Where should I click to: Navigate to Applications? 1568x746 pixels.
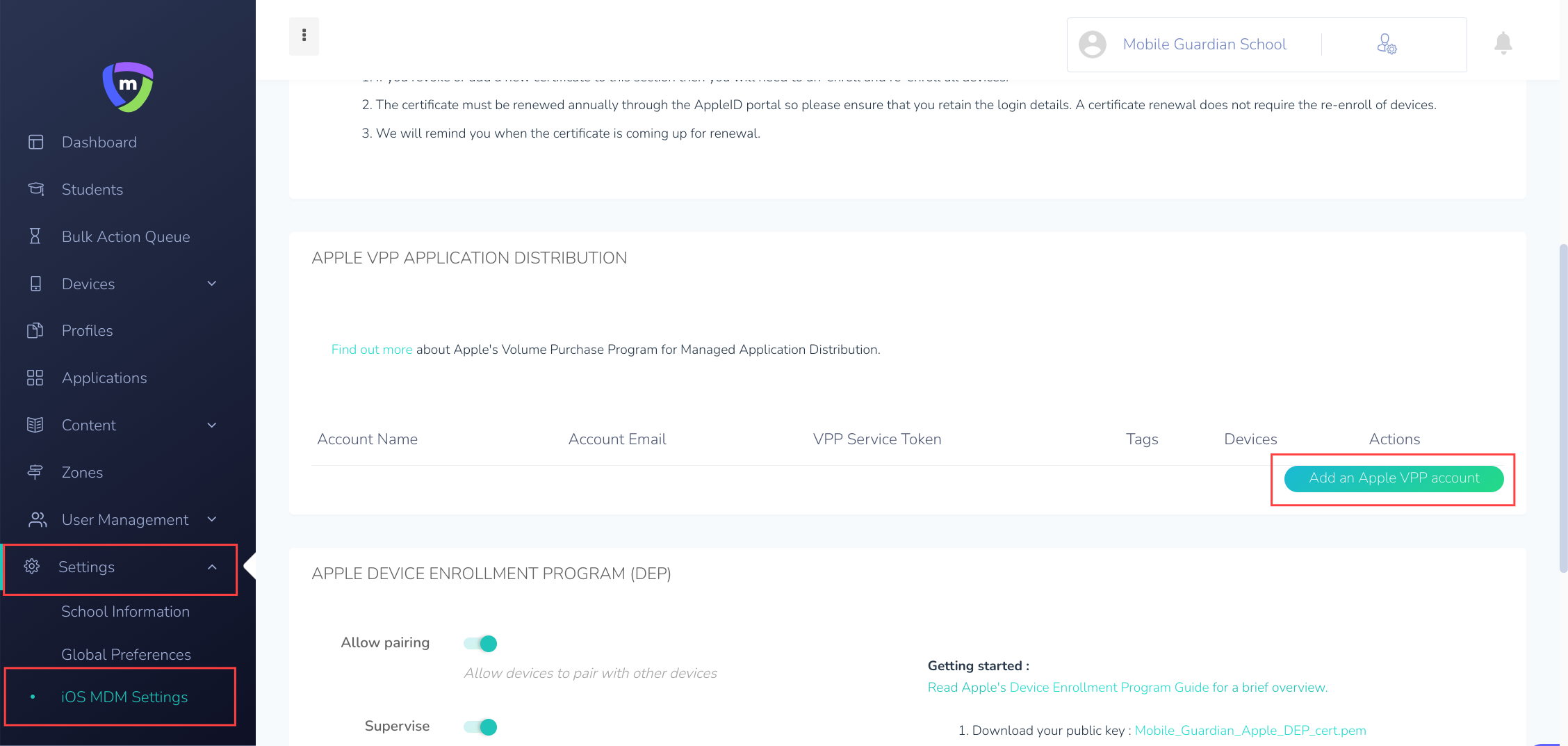point(104,378)
